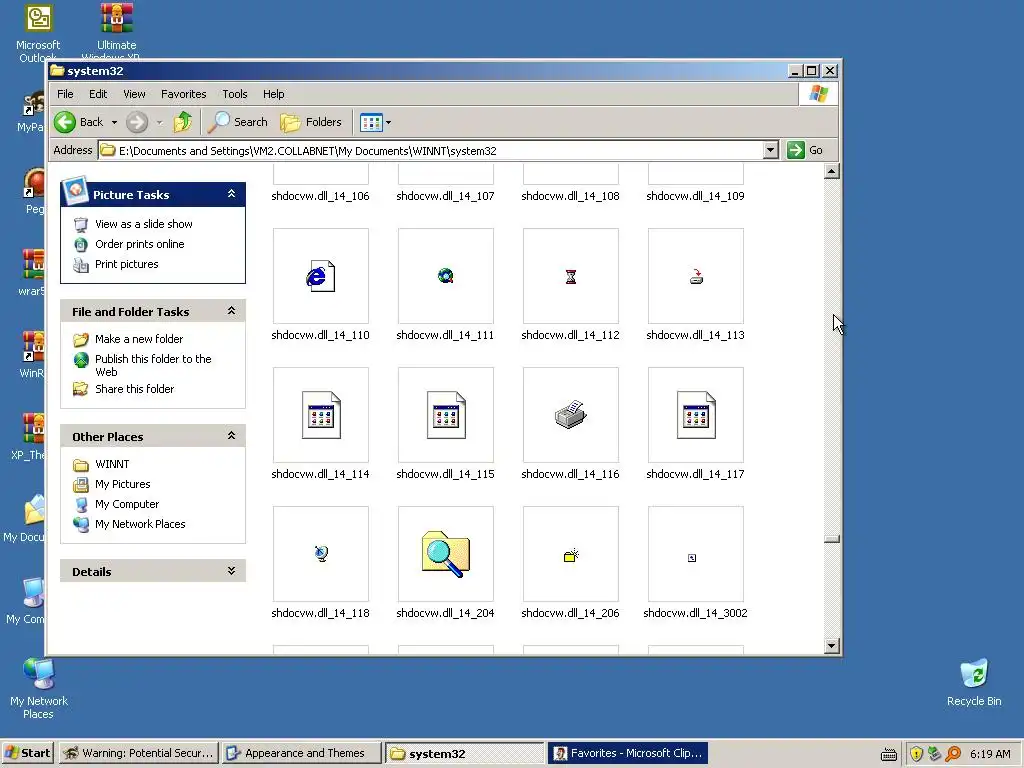Expand the Details panel
The height and width of the screenshot is (768, 1024).
(x=231, y=571)
